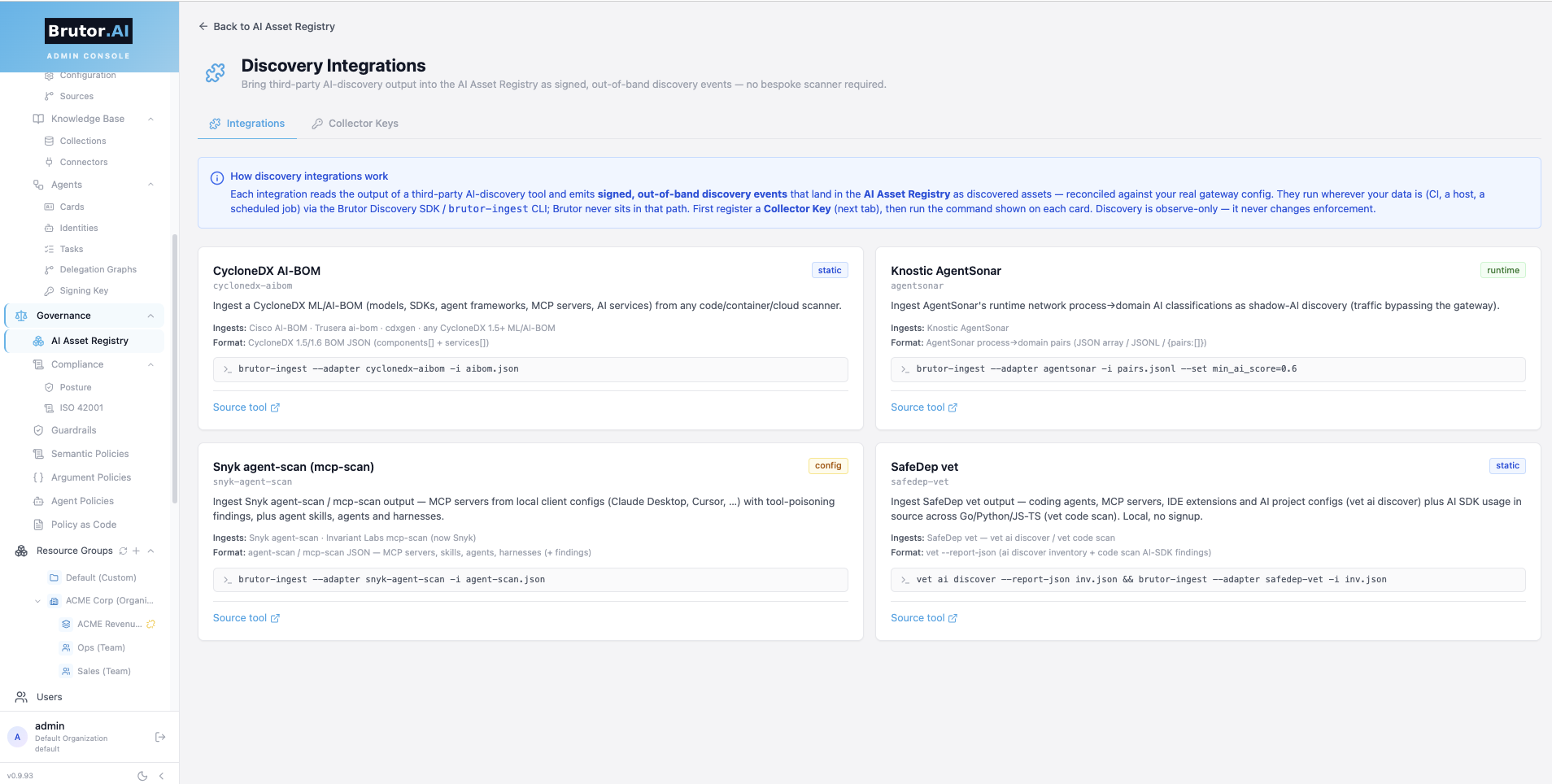Click the ACME Revenu... layers icon
This screenshot has height=784, width=1552.
click(66, 624)
